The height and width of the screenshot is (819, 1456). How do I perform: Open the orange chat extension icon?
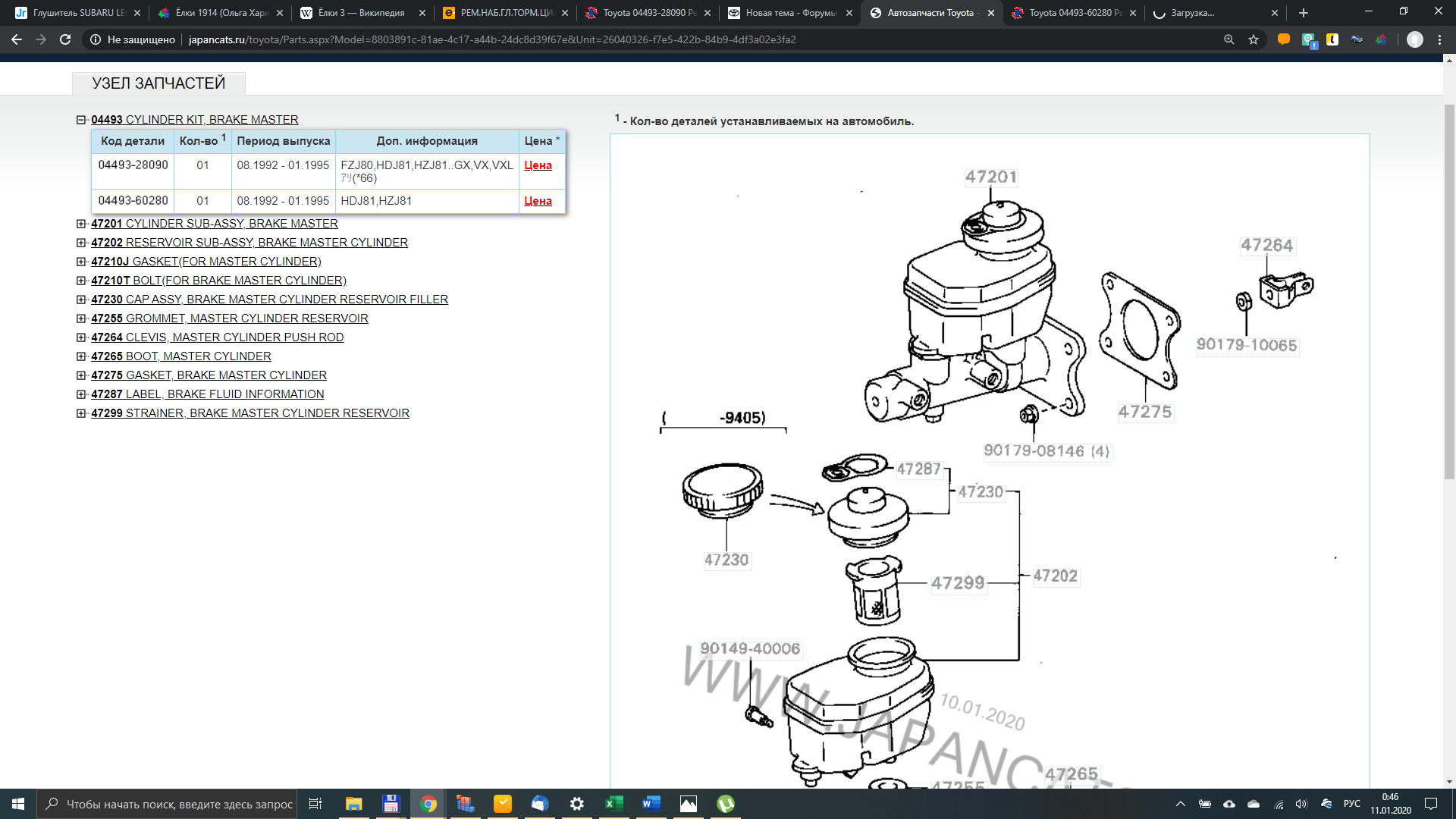1284,39
